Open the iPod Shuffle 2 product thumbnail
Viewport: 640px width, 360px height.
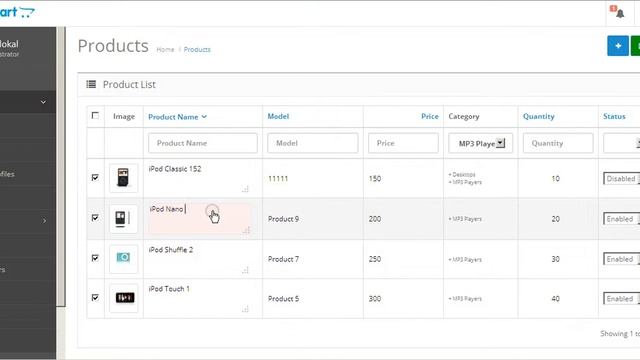coord(123,258)
